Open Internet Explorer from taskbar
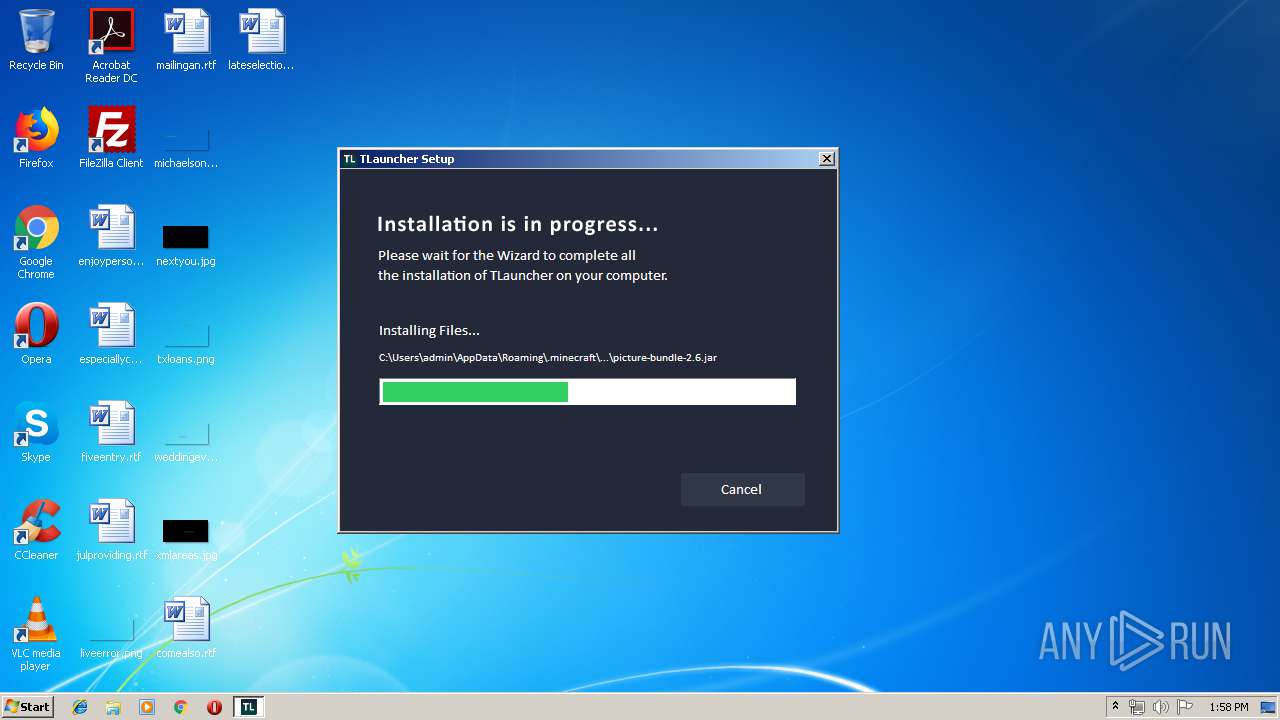 (80, 707)
